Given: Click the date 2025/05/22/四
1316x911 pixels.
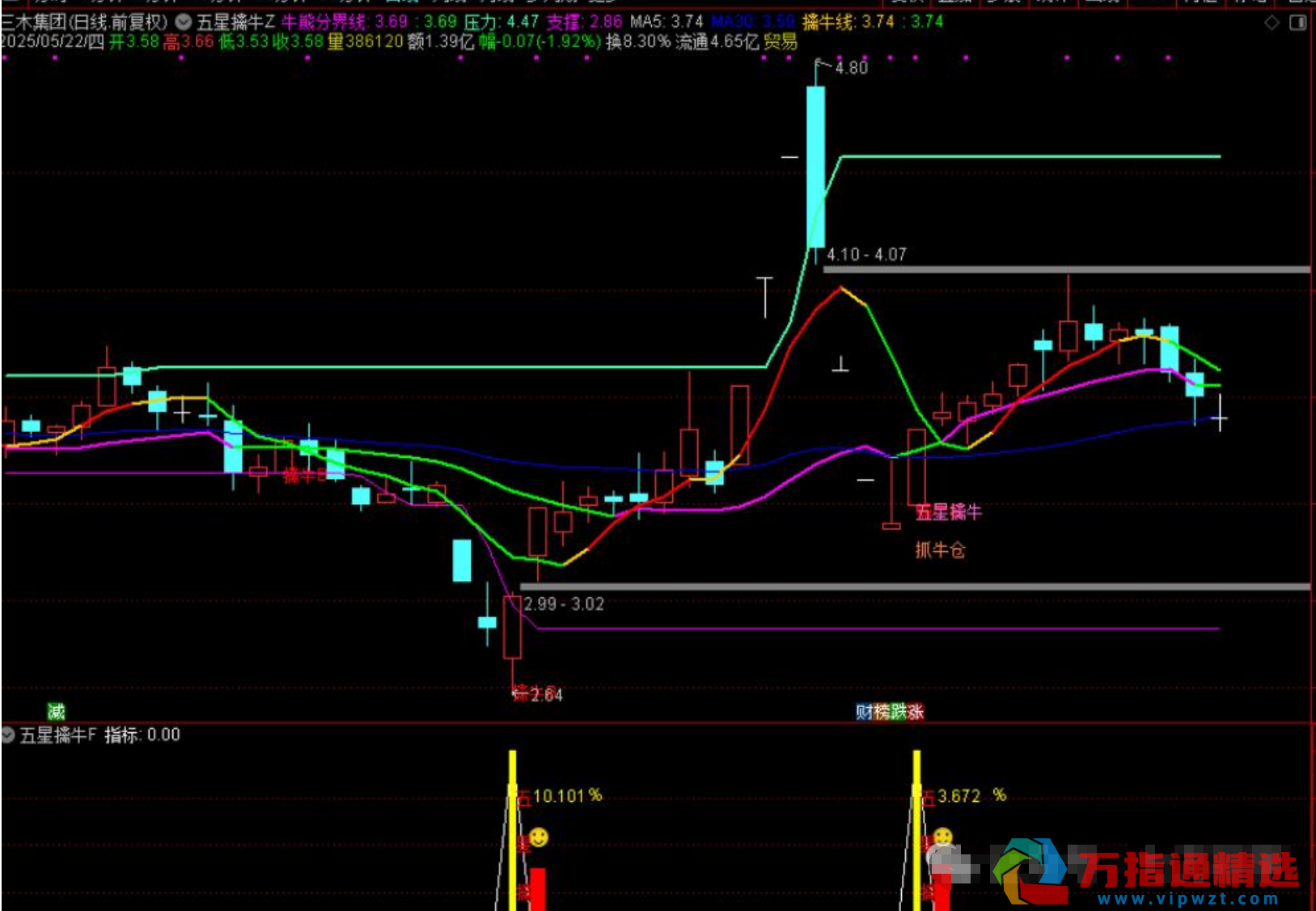Looking at the screenshot, I should (x=53, y=41).
